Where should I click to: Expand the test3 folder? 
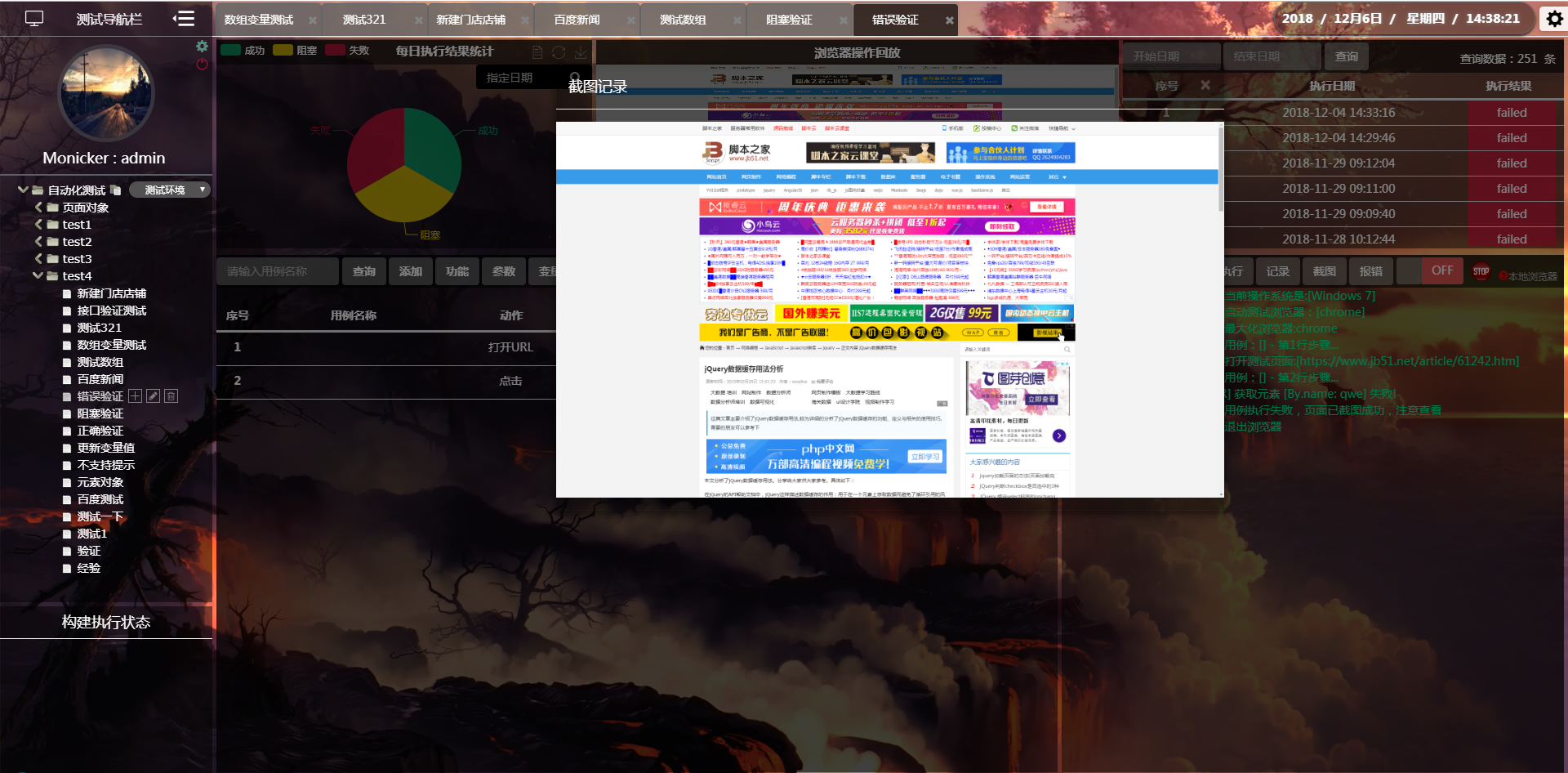tap(38, 259)
